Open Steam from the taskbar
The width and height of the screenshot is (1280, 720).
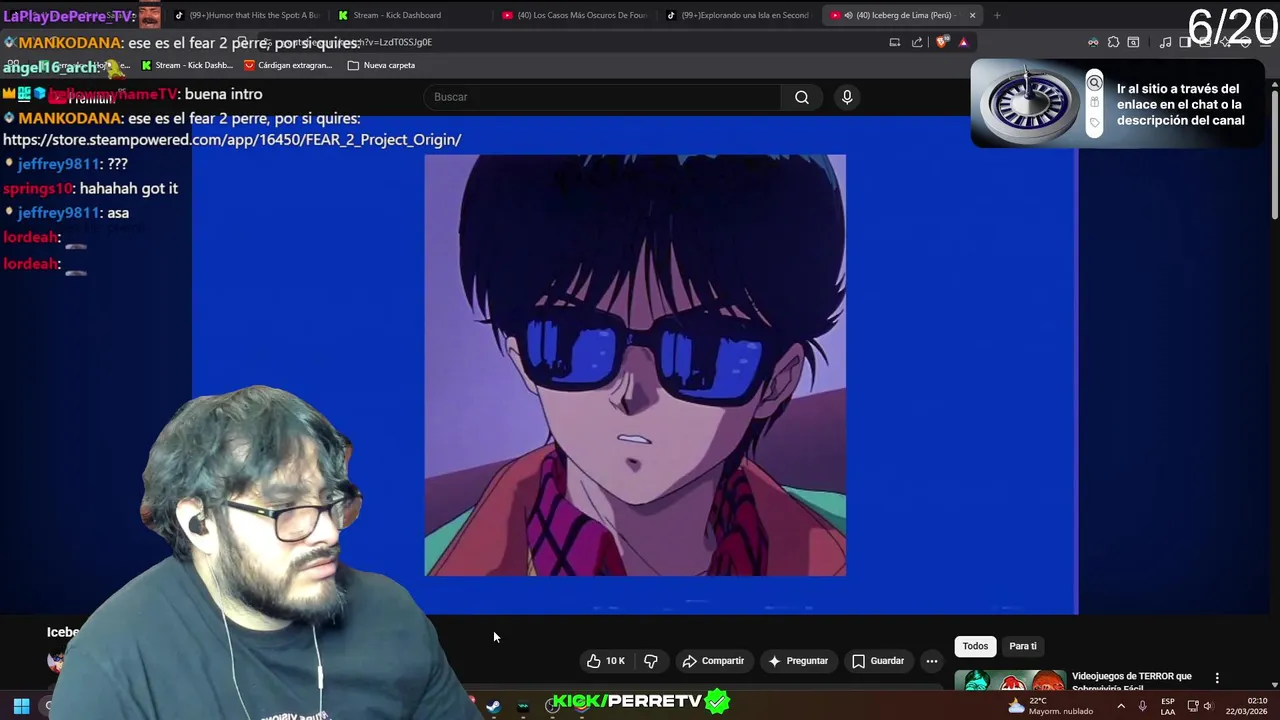coord(493,706)
